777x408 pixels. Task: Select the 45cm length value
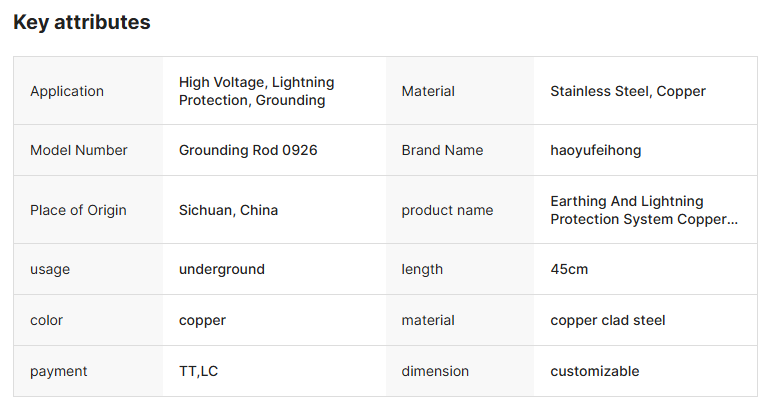(x=569, y=269)
